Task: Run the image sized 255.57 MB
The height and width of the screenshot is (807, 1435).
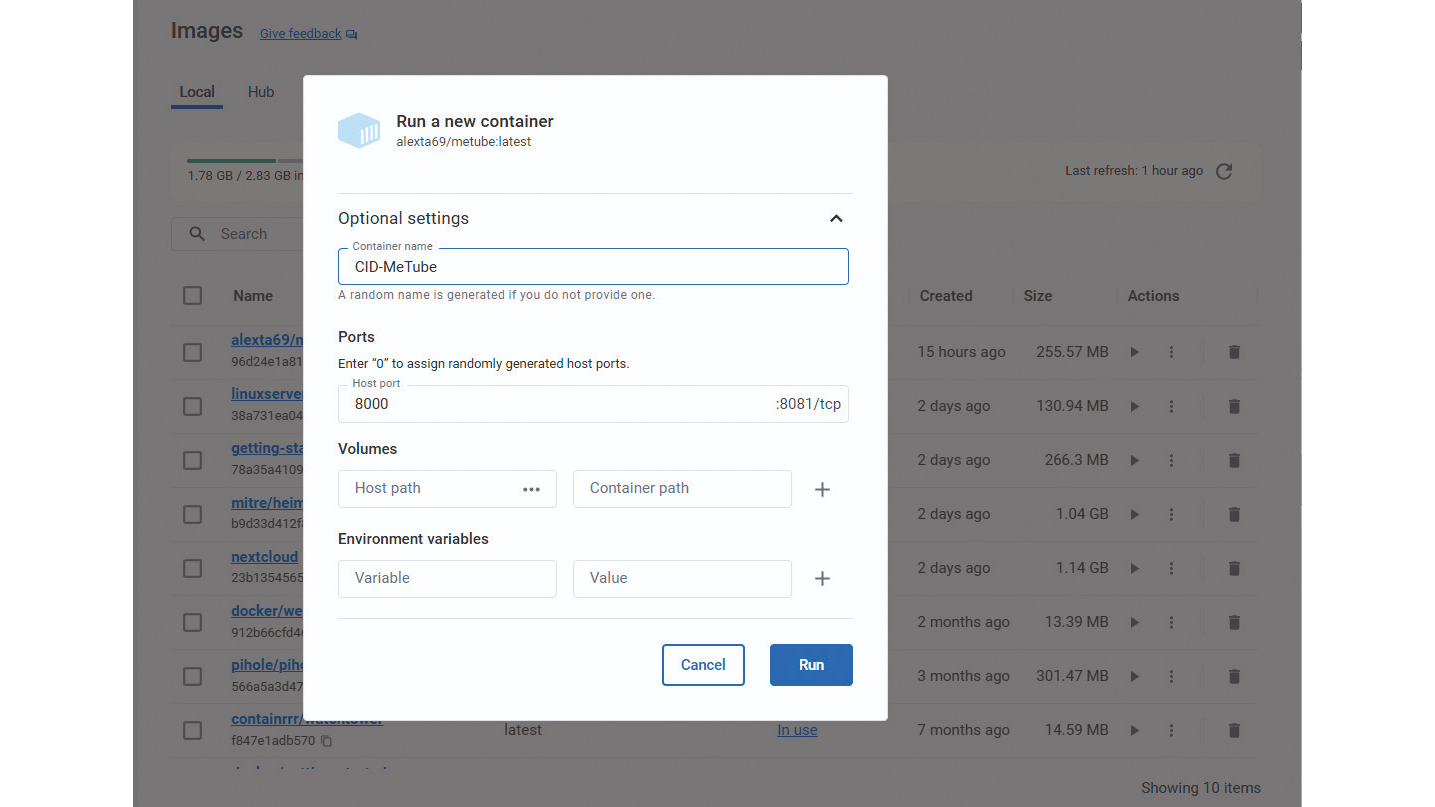Action: (x=1135, y=352)
